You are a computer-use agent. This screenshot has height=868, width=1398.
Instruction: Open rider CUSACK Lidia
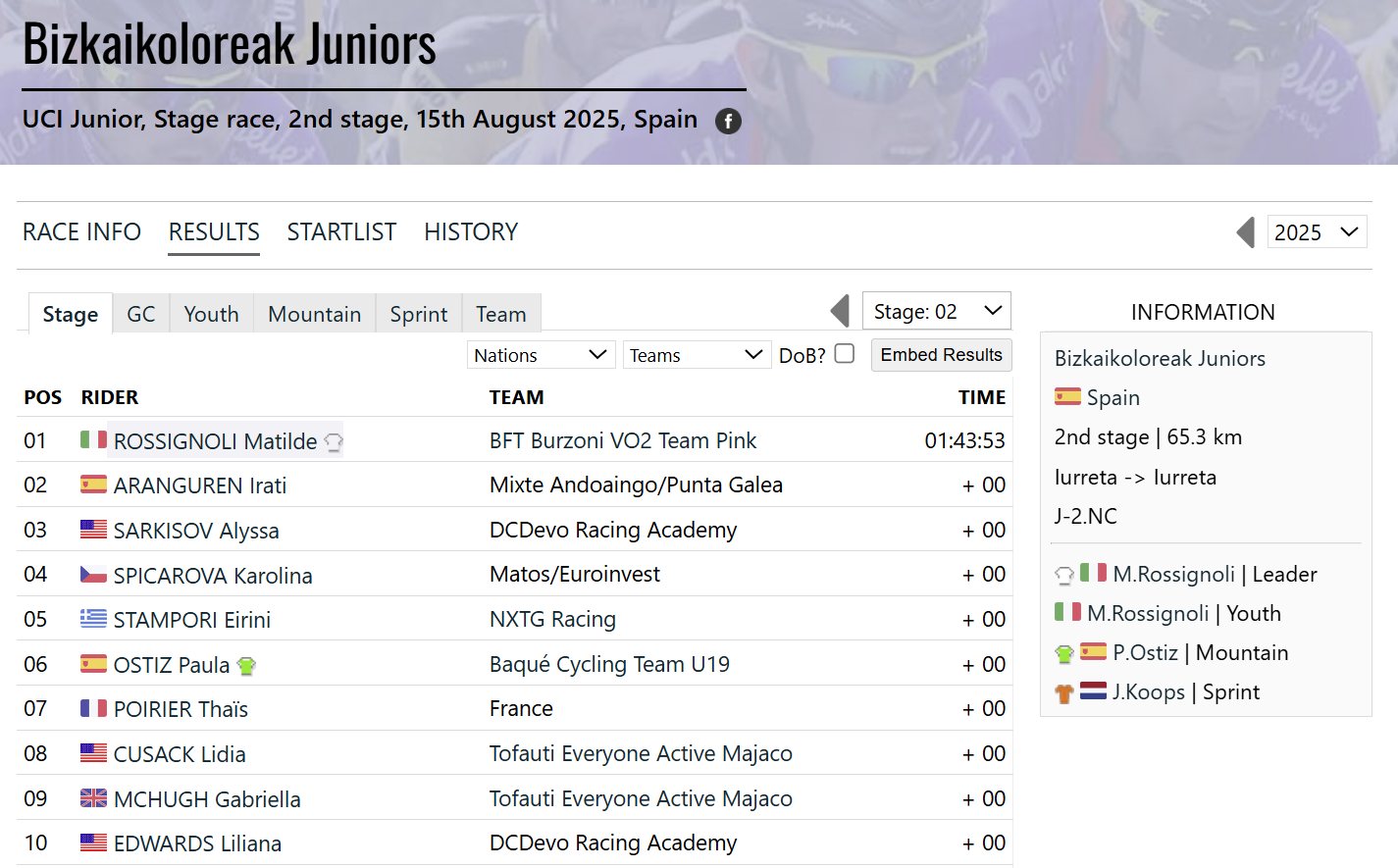point(180,754)
